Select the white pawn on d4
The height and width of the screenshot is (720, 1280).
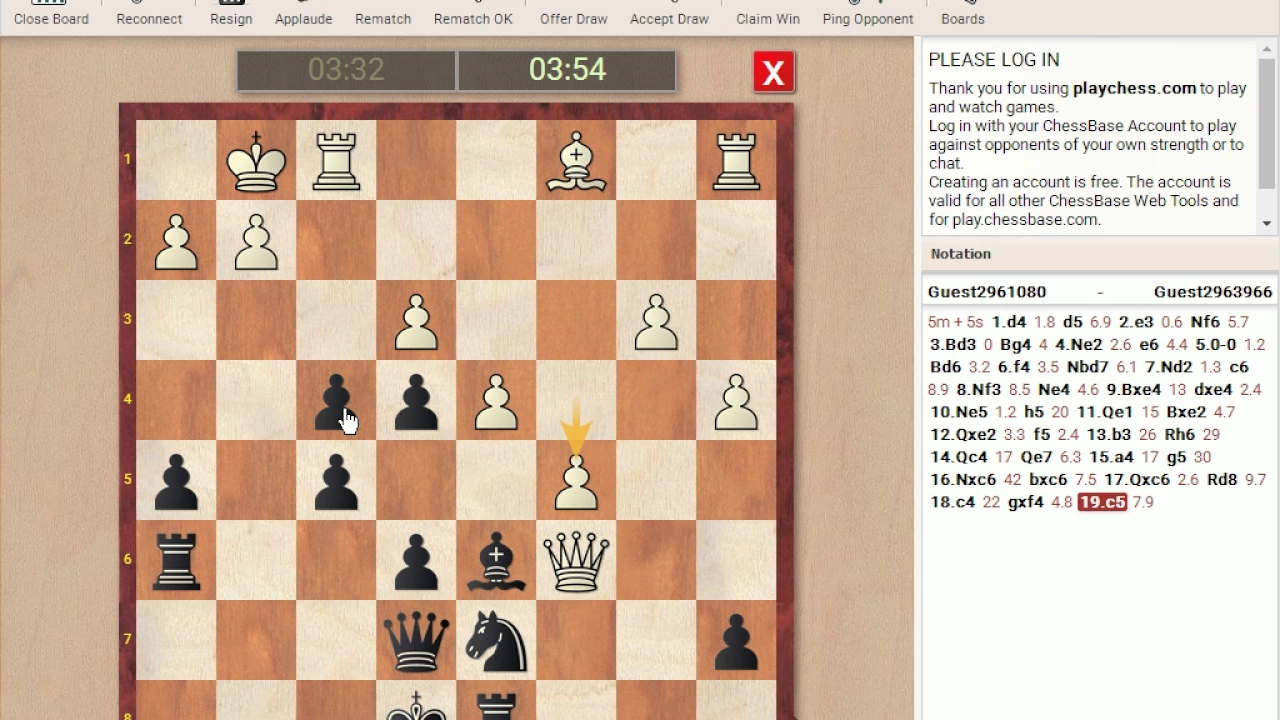click(496, 402)
